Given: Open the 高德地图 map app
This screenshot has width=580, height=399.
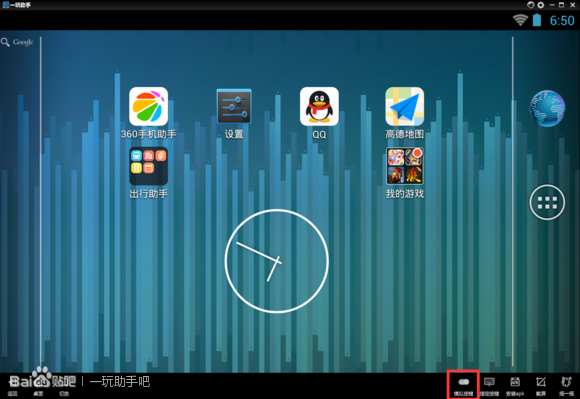Looking at the screenshot, I should [405, 106].
